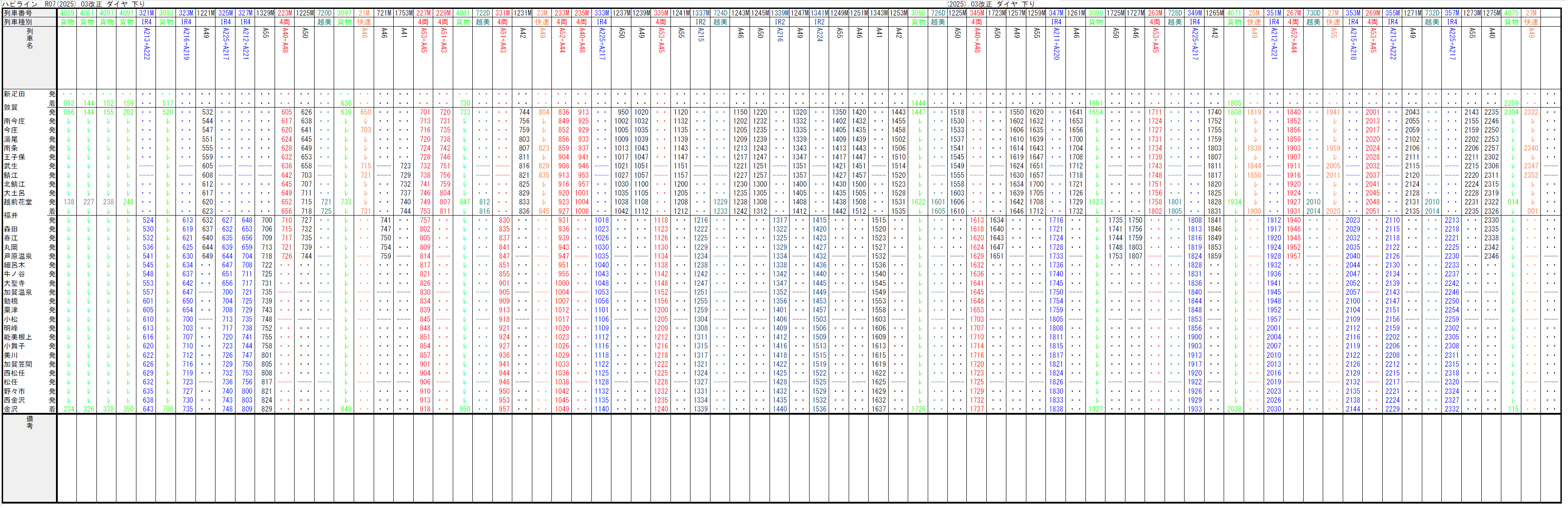The height and width of the screenshot is (508, 1568).
Task: Click the 新疋田 station name
Action: click(x=14, y=94)
